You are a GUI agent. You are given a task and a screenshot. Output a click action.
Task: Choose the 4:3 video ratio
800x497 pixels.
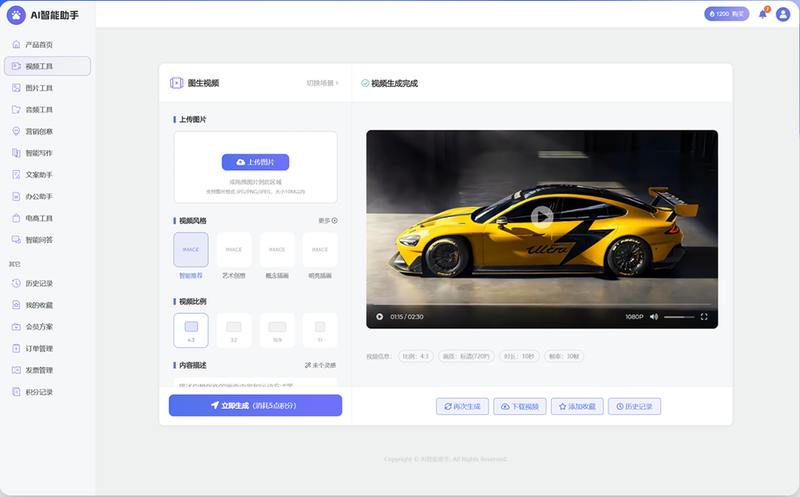[x=191, y=330]
